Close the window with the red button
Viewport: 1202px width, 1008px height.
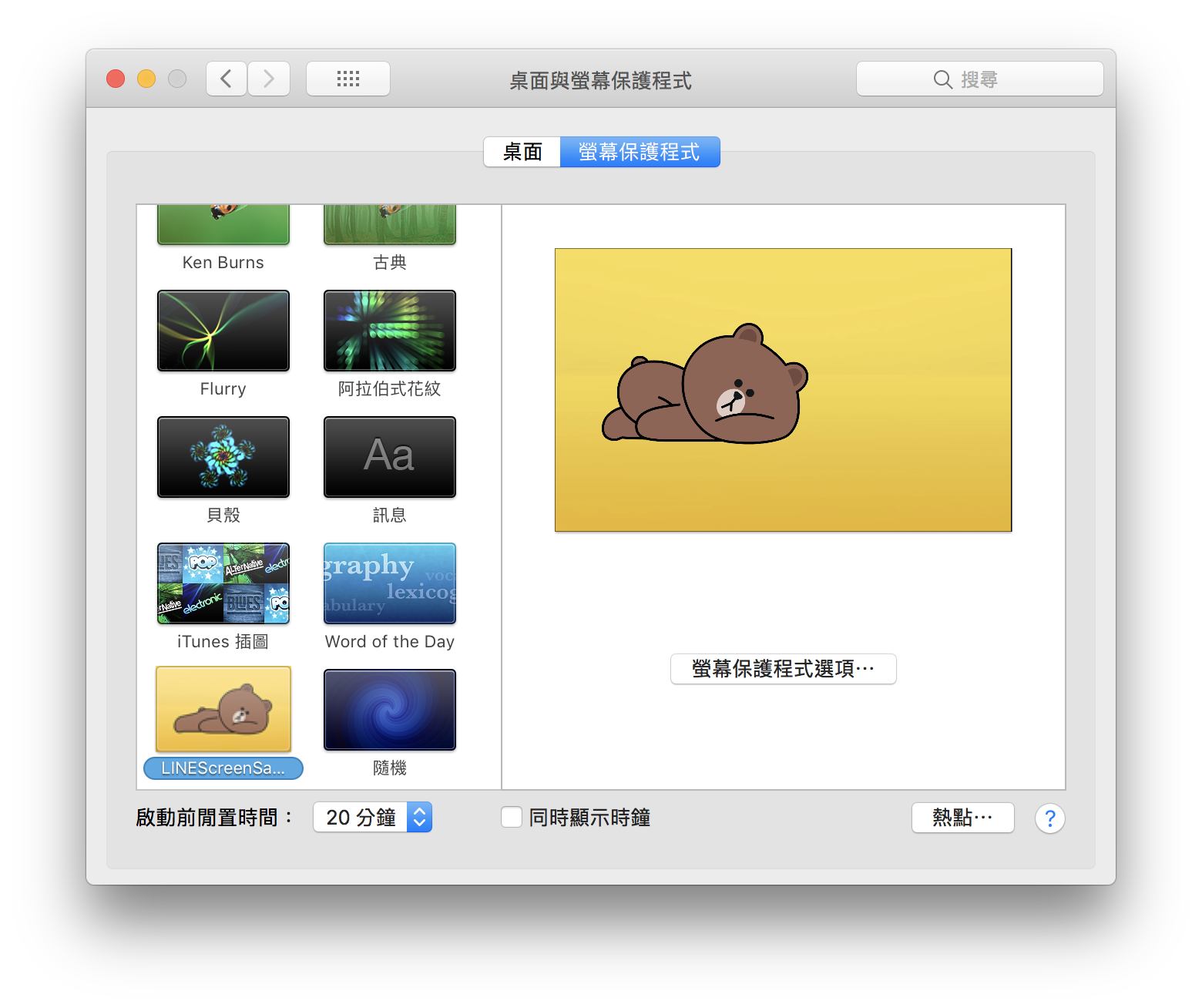116,79
